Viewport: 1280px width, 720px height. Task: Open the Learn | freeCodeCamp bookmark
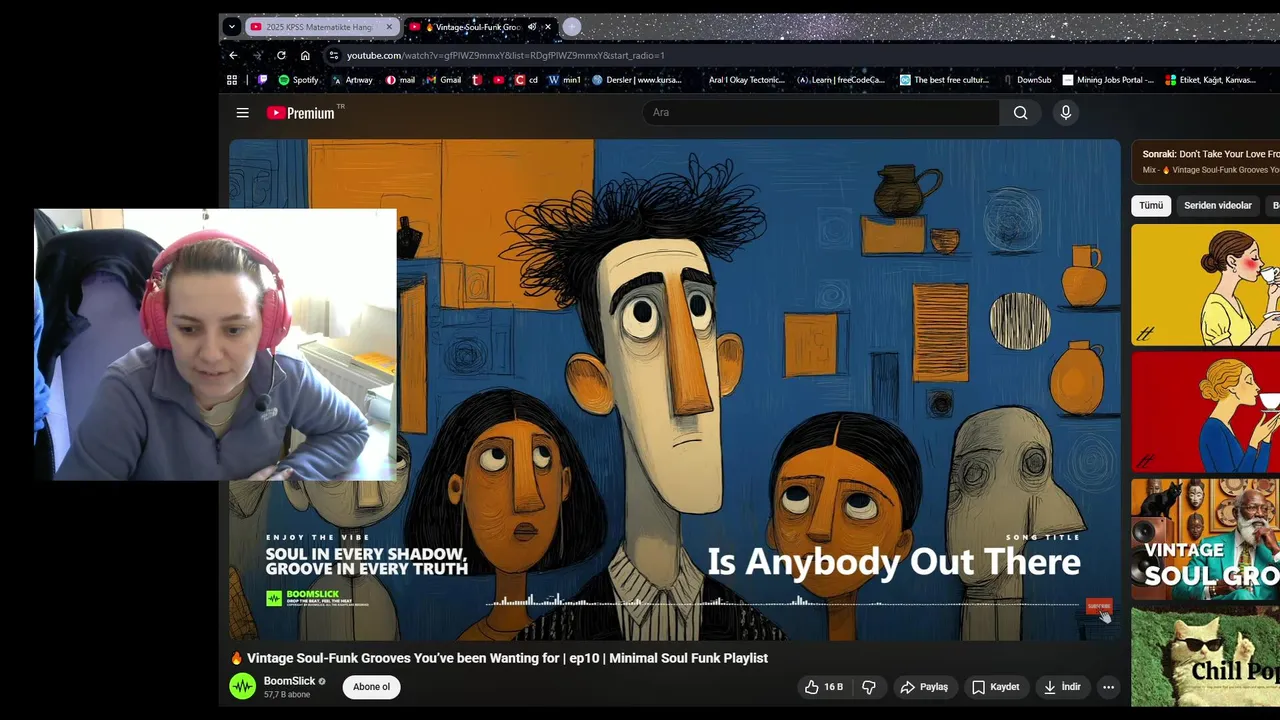pyautogui.click(x=841, y=80)
